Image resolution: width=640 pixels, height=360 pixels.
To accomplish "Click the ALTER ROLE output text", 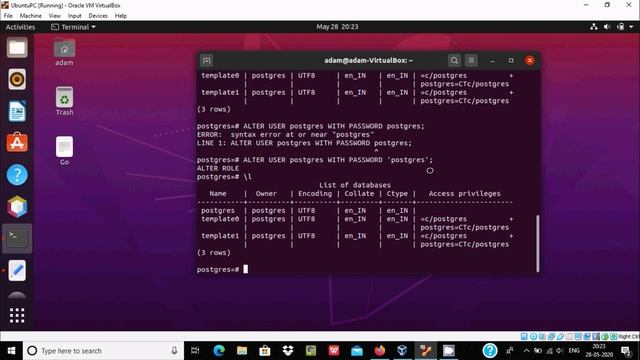I will click(218, 168).
